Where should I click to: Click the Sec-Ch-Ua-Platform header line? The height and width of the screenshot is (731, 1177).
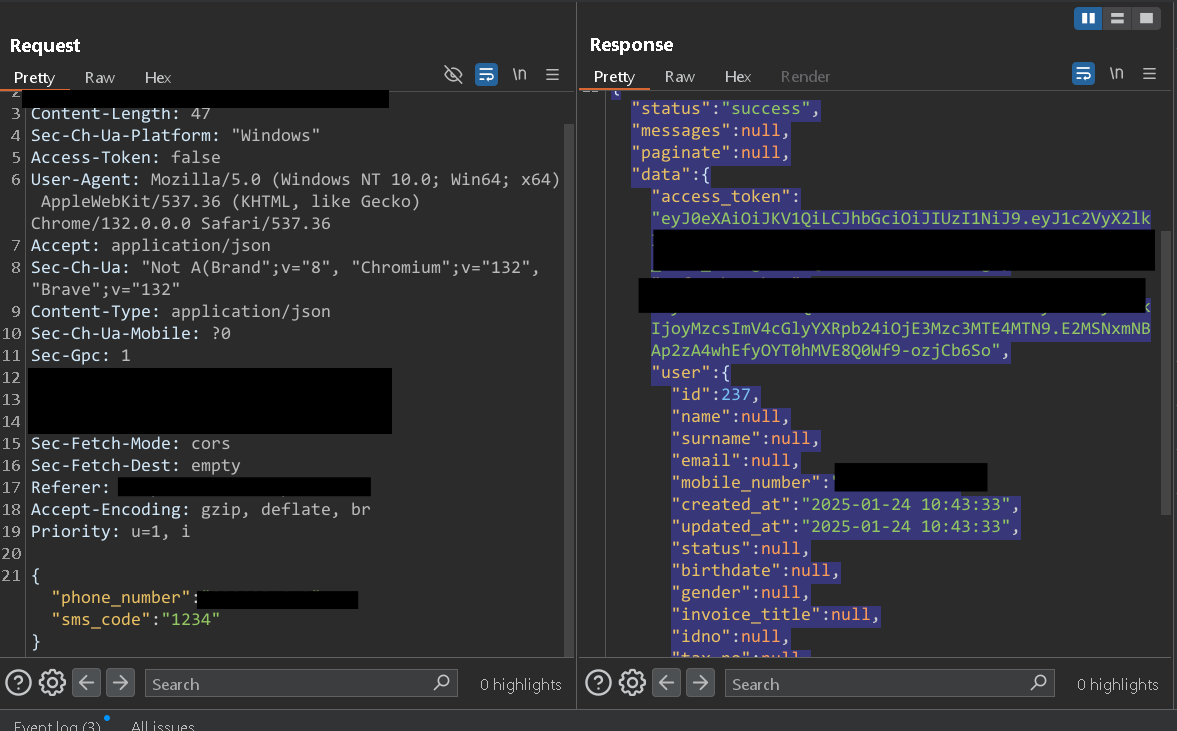click(175, 136)
